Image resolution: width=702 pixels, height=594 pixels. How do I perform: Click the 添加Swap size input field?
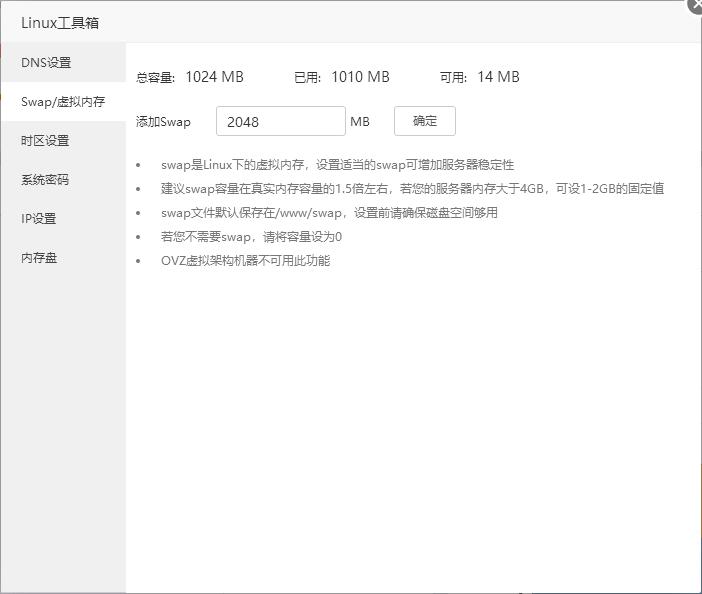pyautogui.click(x=280, y=122)
